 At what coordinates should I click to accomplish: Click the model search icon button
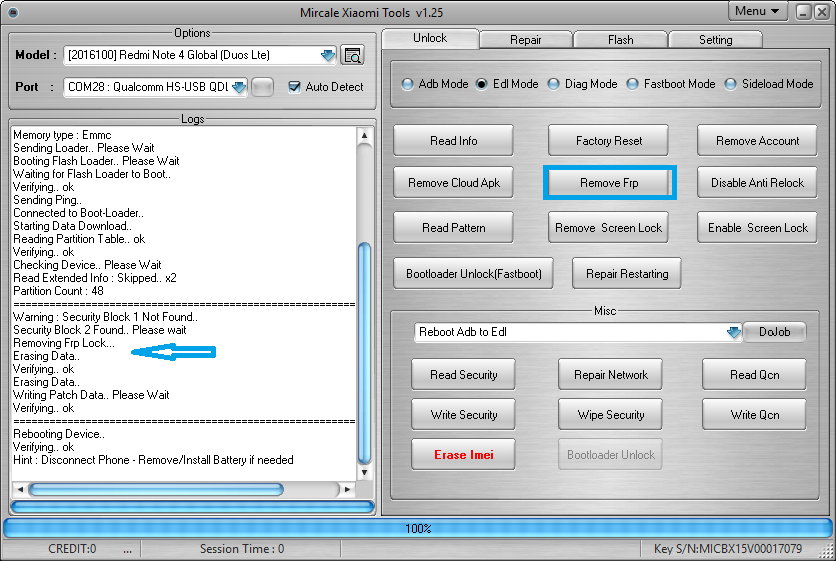[352, 55]
